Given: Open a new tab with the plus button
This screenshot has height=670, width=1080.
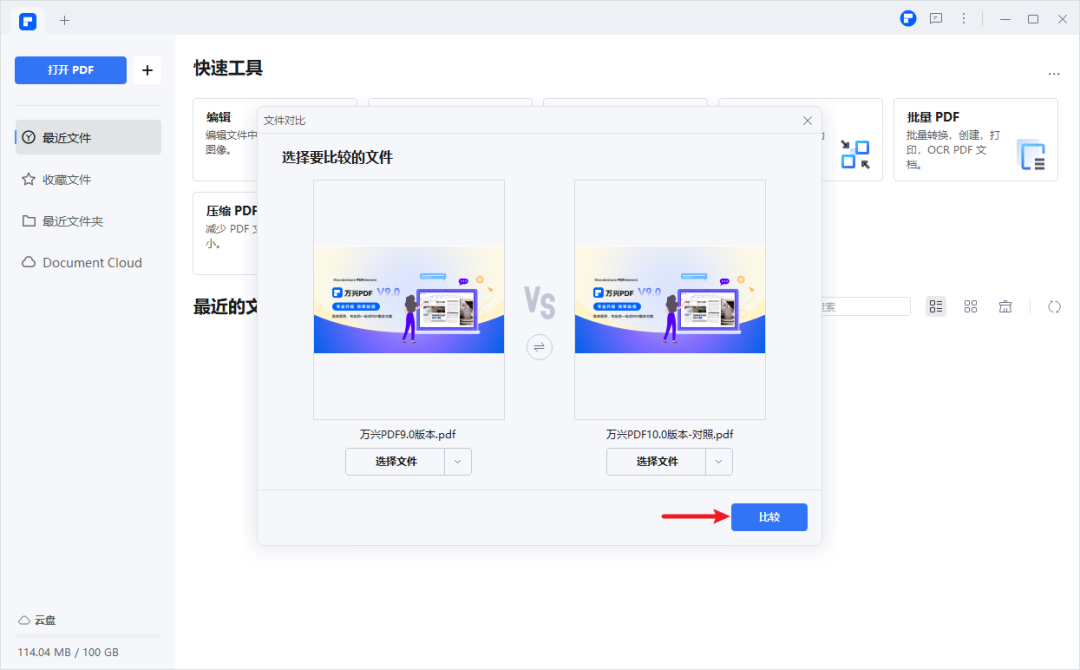Looking at the screenshot, I should tap(64, 20).
